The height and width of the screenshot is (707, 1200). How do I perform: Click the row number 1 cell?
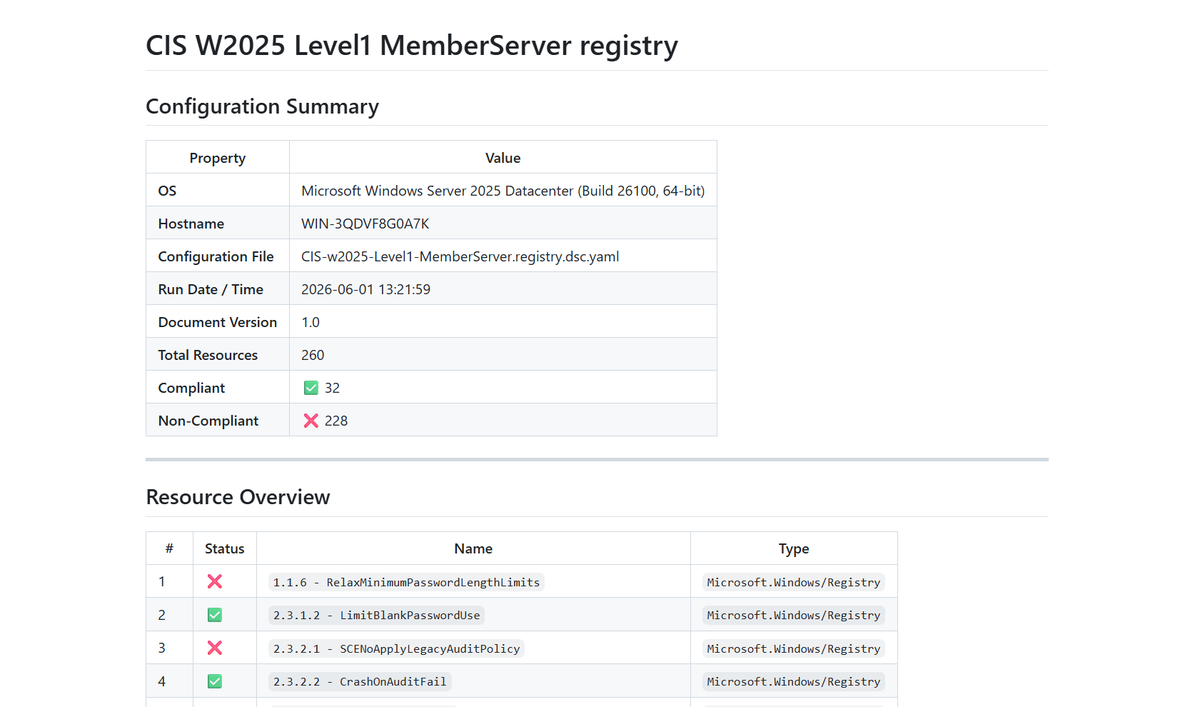pyautogui.click(x=170, y=581)
